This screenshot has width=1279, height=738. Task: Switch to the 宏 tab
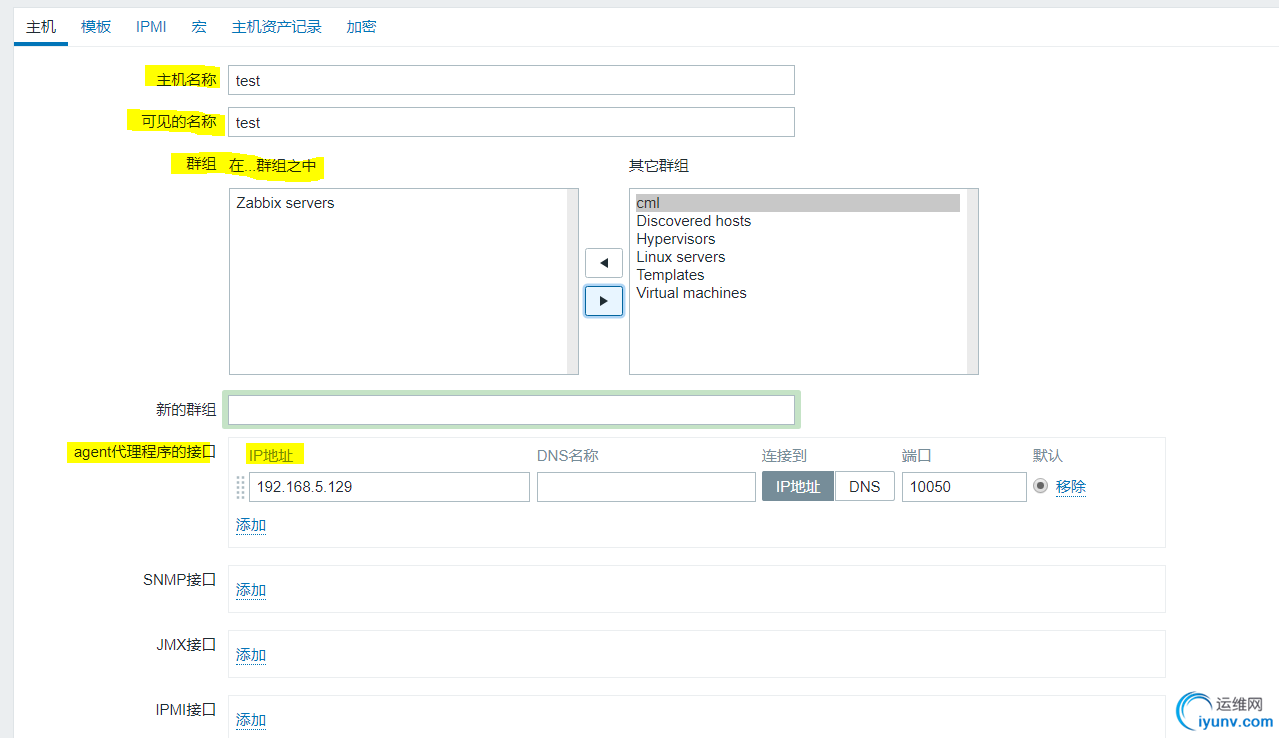pos(199,27)
